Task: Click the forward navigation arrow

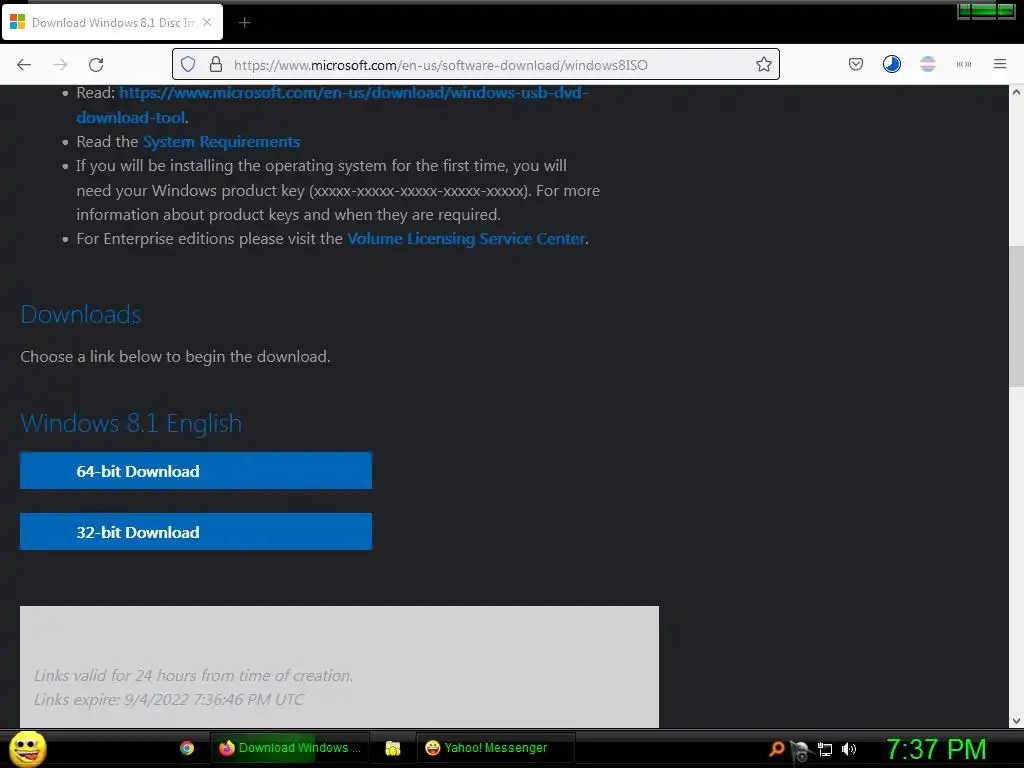Action: tap(60, 65)
